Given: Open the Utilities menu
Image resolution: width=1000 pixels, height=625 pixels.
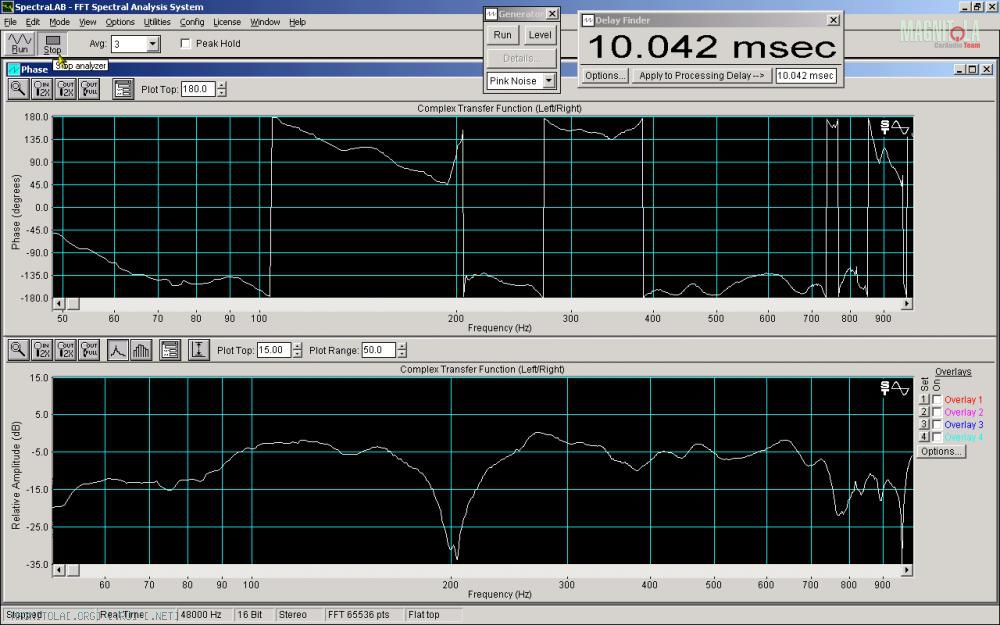Looking at the screenshot, I should coord(157,22).
